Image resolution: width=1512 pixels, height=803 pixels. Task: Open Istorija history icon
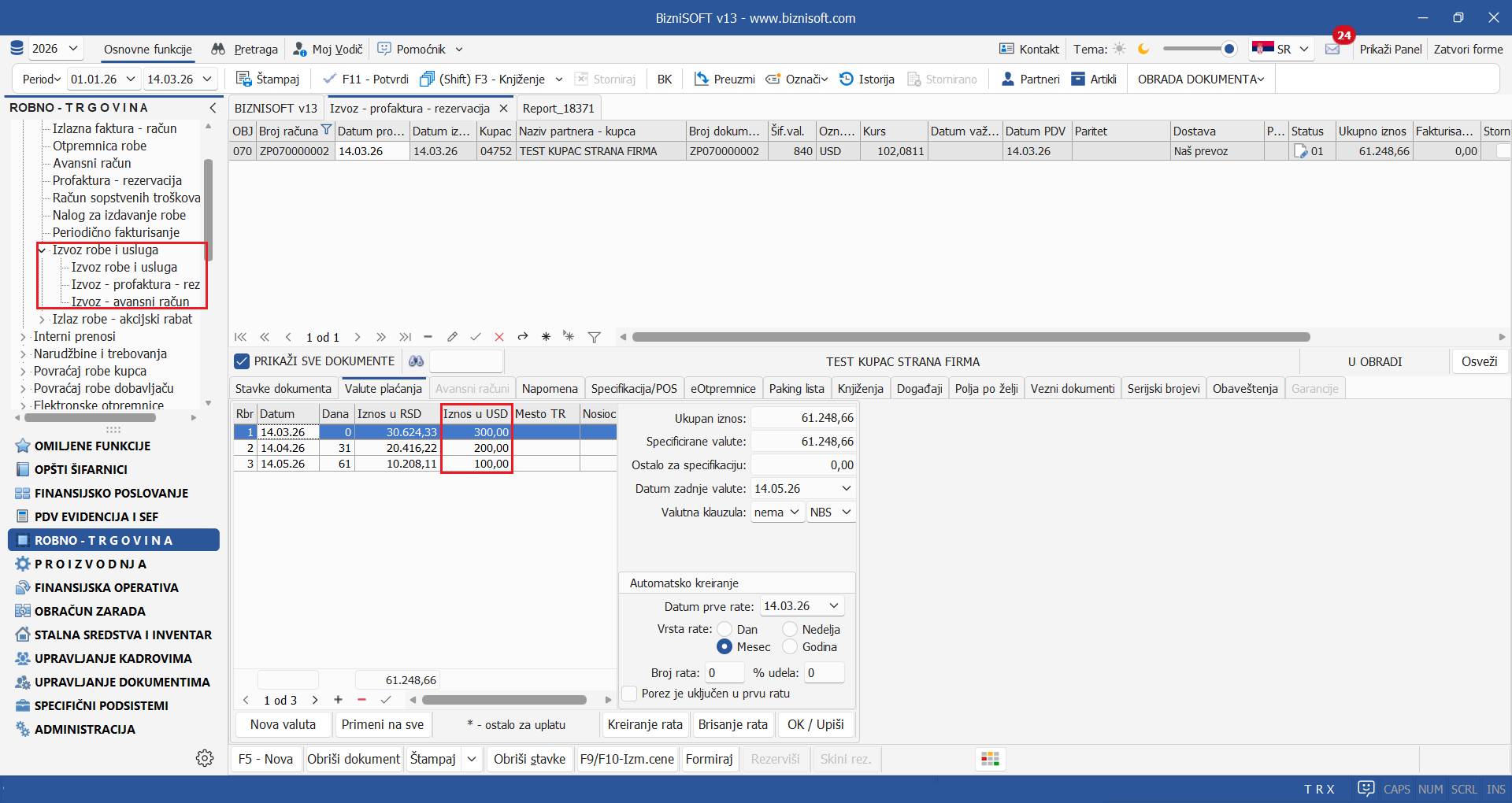[x=847, y=79]
